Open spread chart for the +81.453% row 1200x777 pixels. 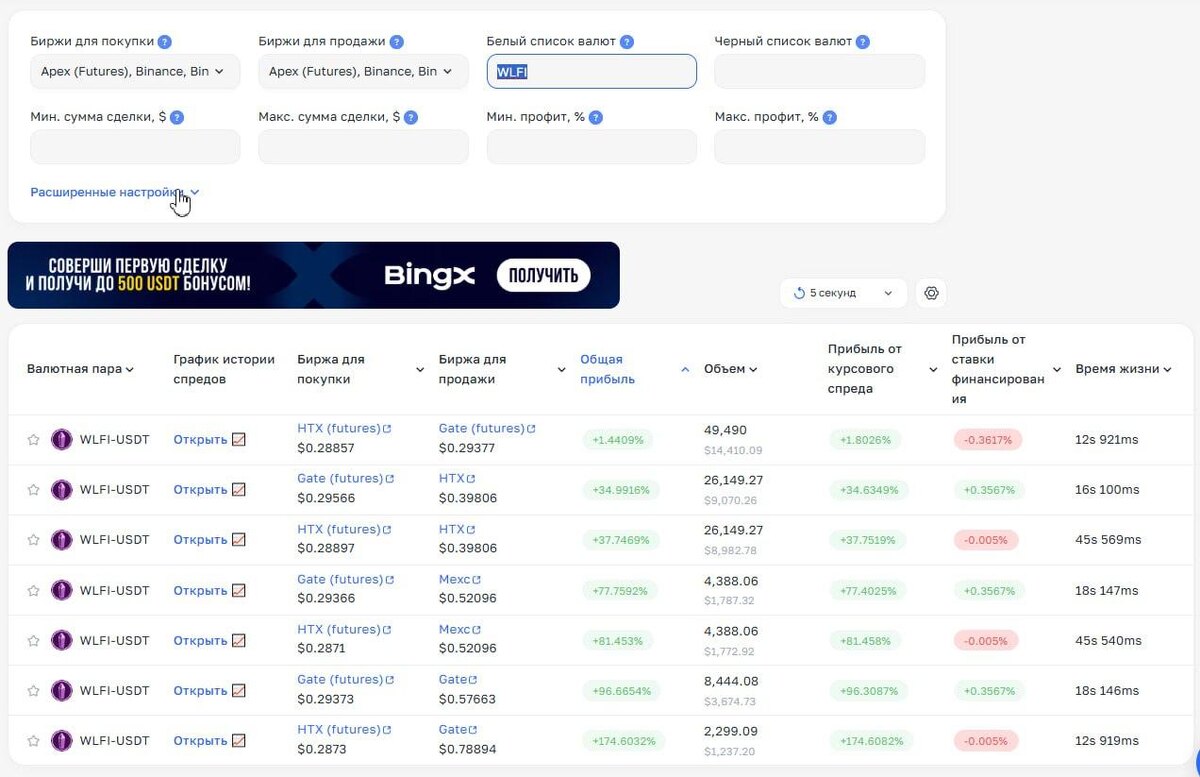[209, 640]
